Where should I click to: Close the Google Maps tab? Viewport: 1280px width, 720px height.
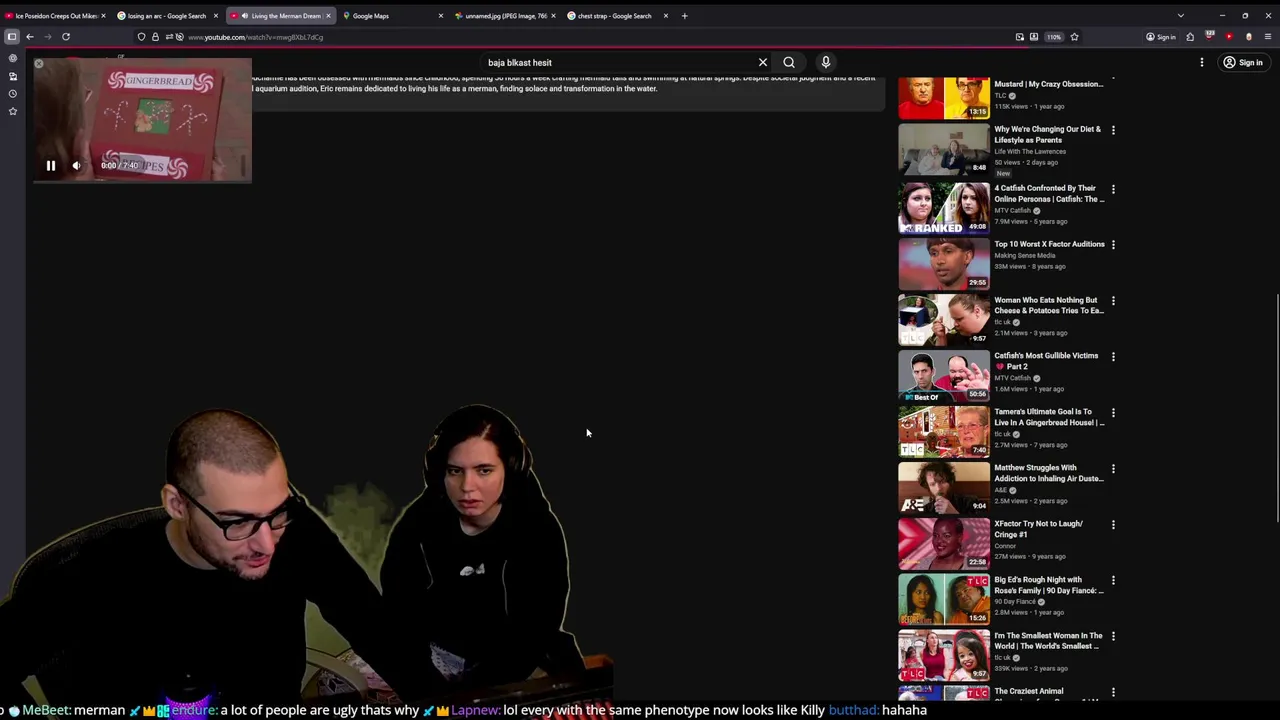click(x=440, y=16)
